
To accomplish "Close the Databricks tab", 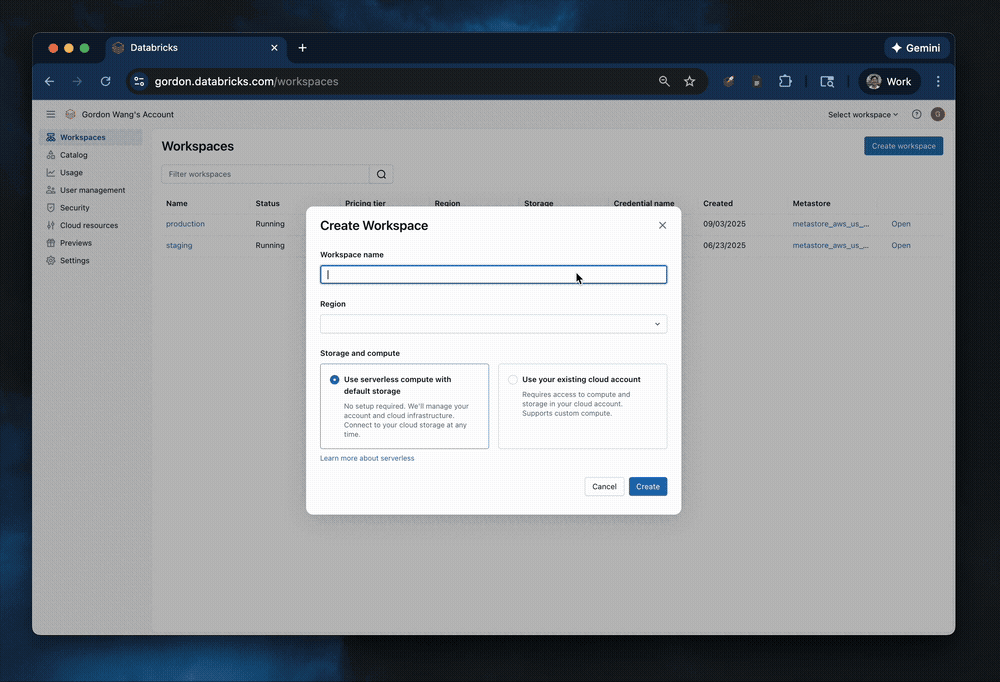I will [274, 48].
